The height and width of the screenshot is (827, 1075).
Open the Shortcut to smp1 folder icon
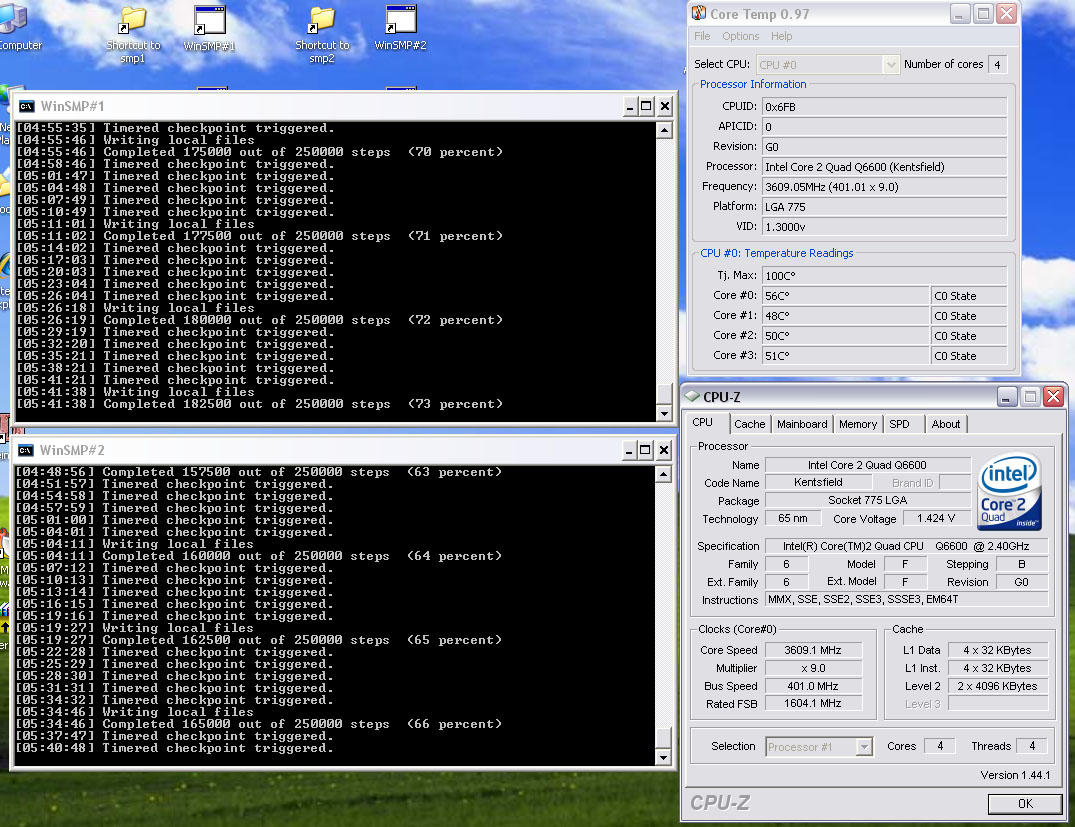(133, 35)
